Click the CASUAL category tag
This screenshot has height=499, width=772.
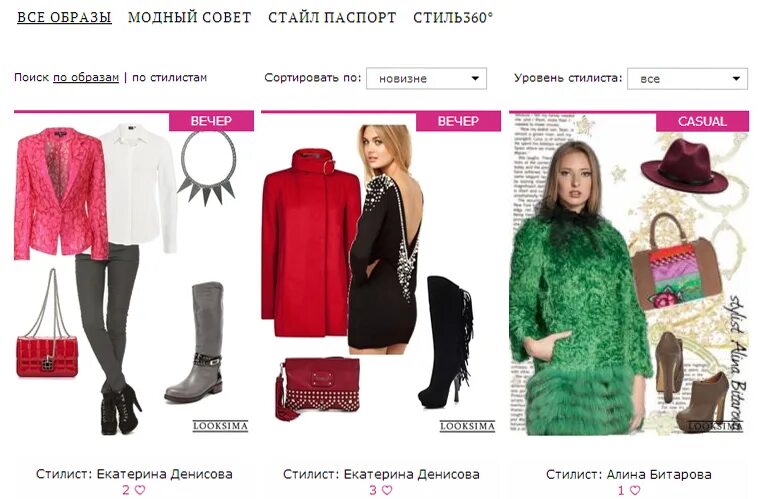coord(702,122)
